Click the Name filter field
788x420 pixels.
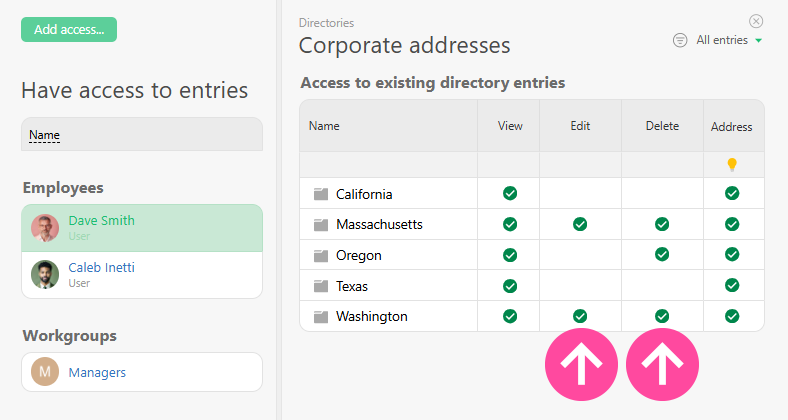pyautogui.click(x=142, y=134)
